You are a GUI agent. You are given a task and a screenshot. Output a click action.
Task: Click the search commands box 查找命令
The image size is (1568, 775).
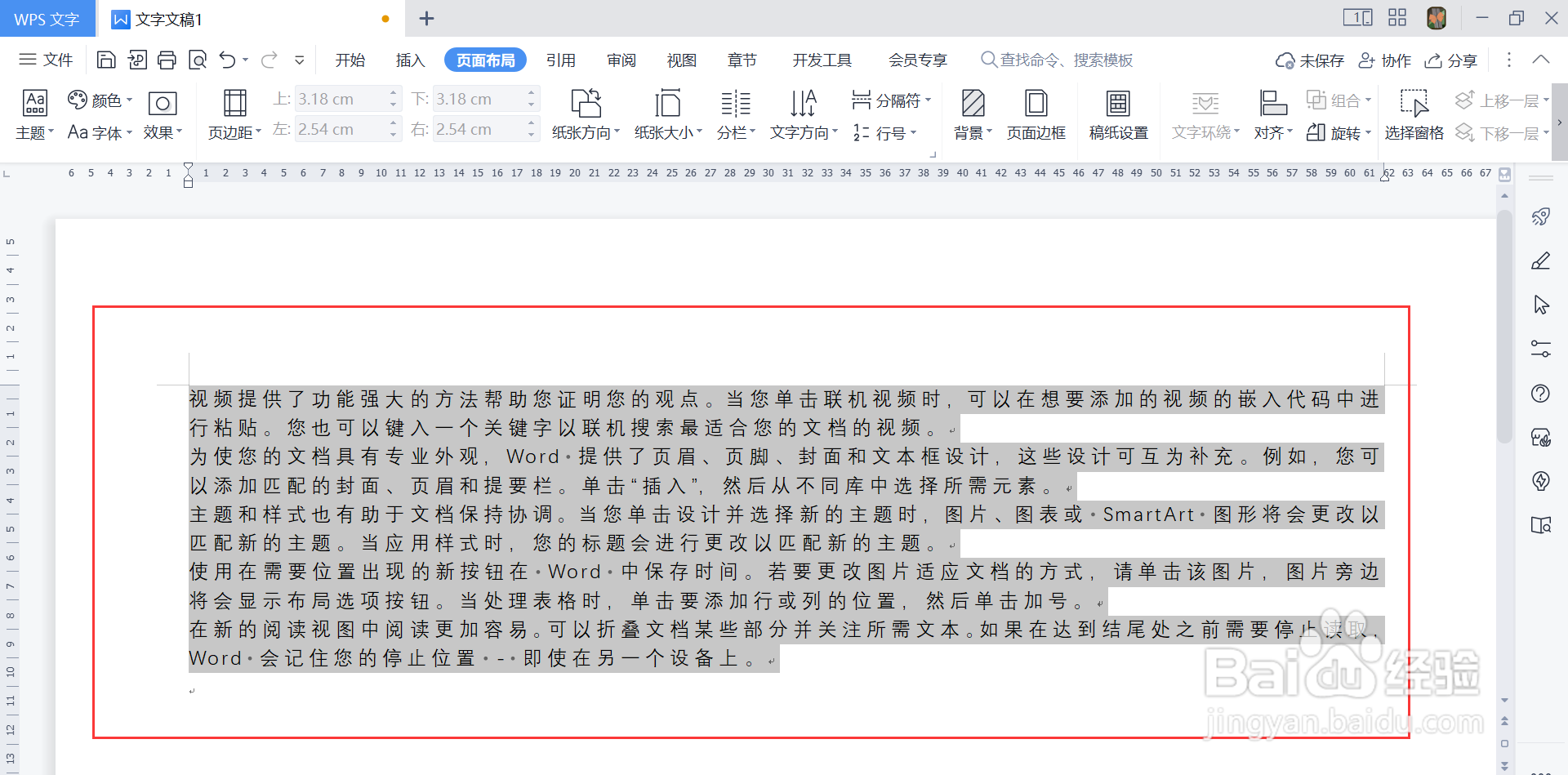(x=1057, y=60)
